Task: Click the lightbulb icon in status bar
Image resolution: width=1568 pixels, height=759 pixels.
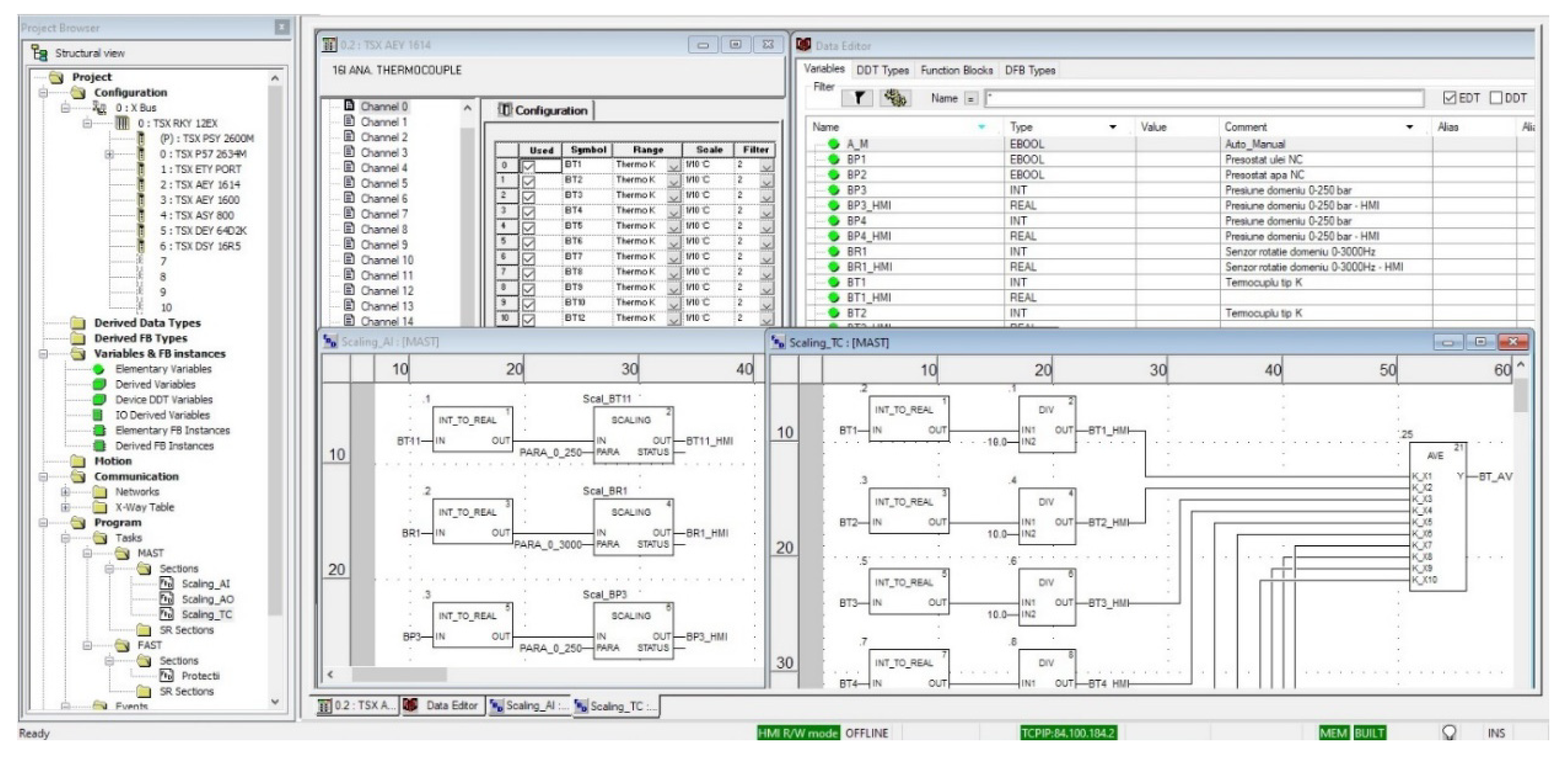Action: tap(1449, 732)
